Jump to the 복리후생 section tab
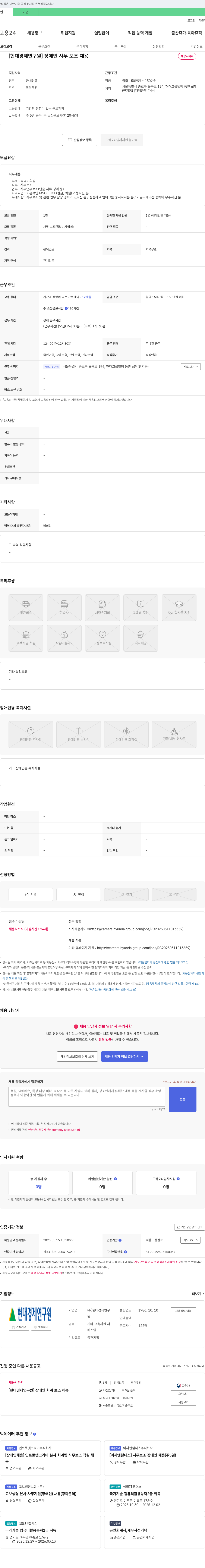The width and height of the screenshot is (205, 1568). click(120, 46)
